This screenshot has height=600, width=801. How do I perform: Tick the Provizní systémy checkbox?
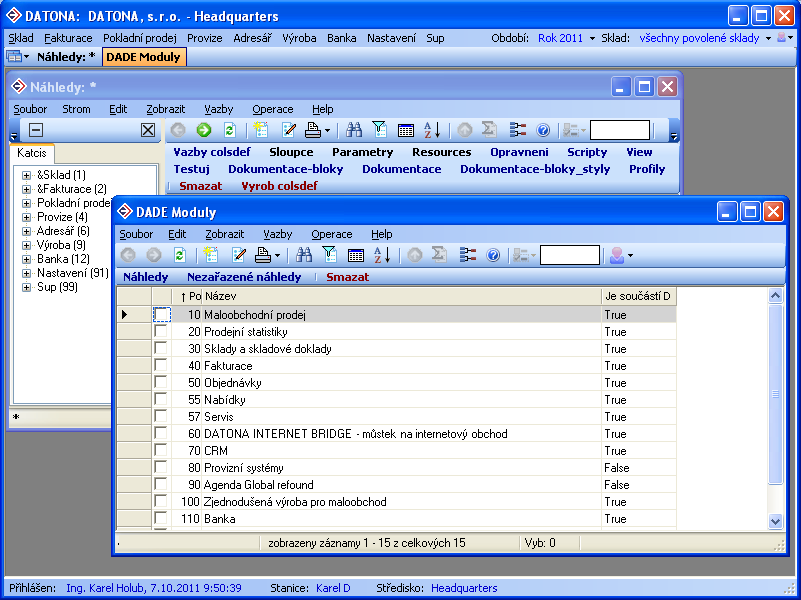161,467
